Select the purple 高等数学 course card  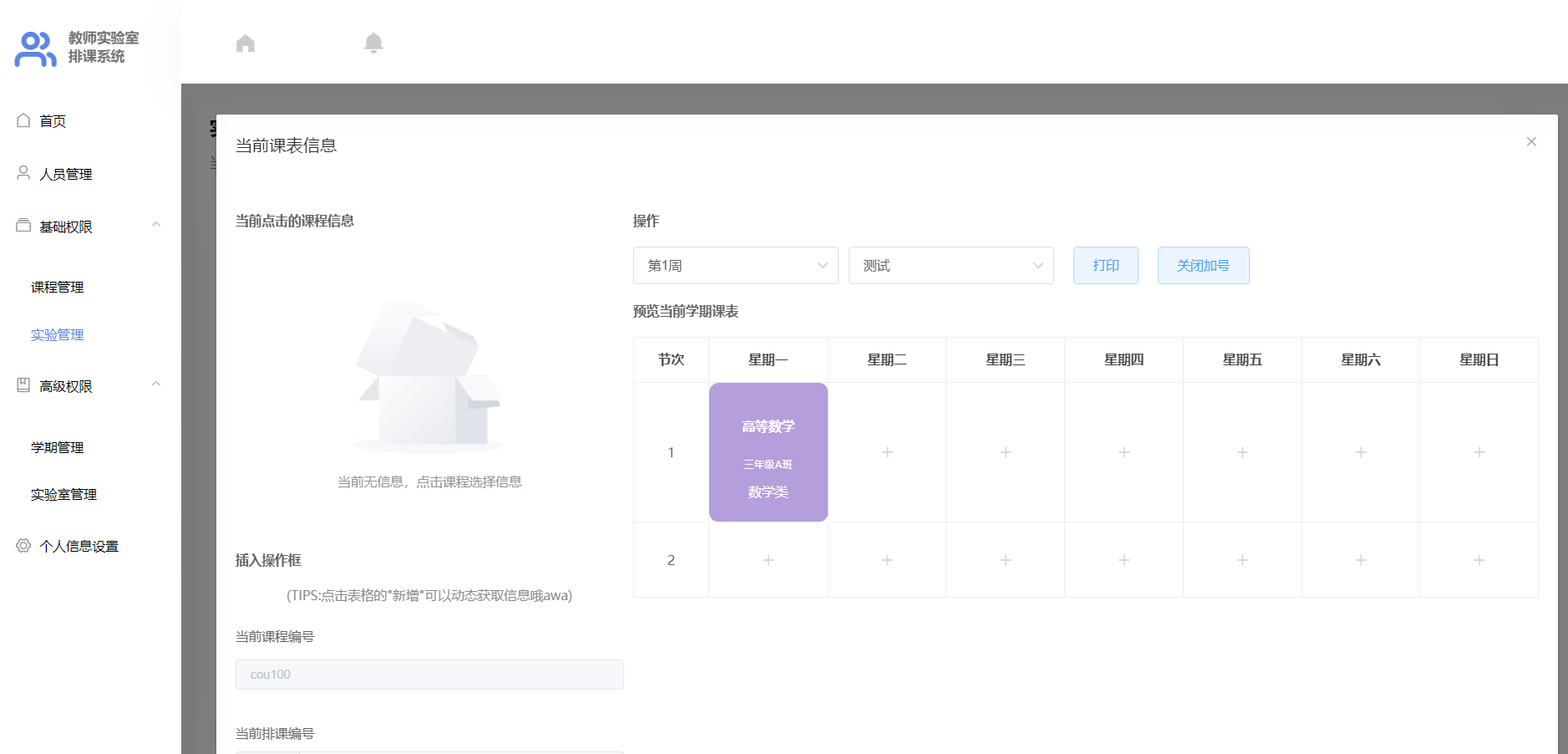pos(768,452)
